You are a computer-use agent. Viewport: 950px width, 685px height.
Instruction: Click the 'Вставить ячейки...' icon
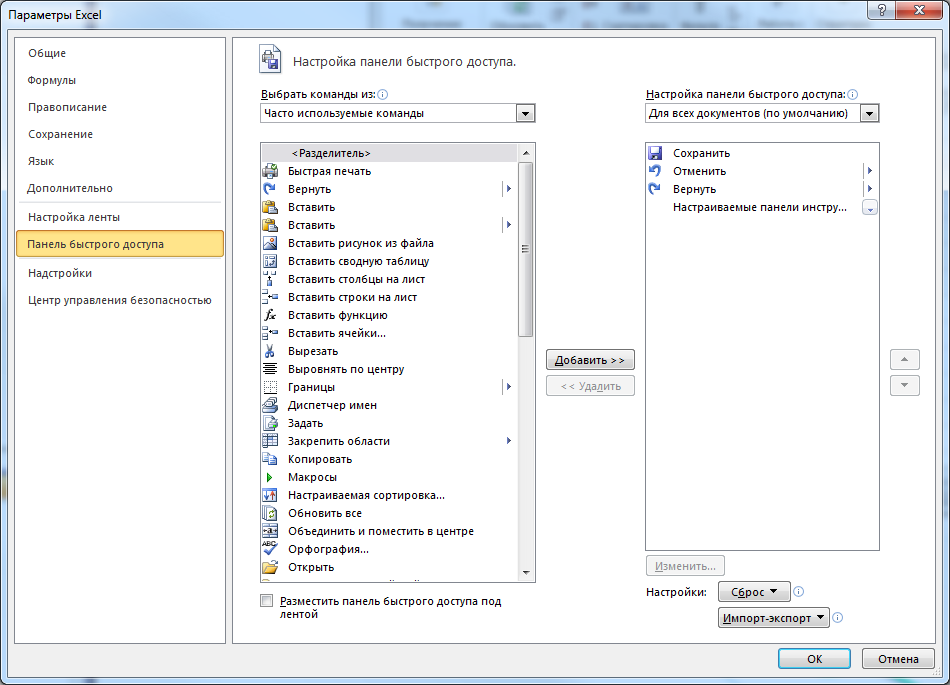(x=270, y=333)
